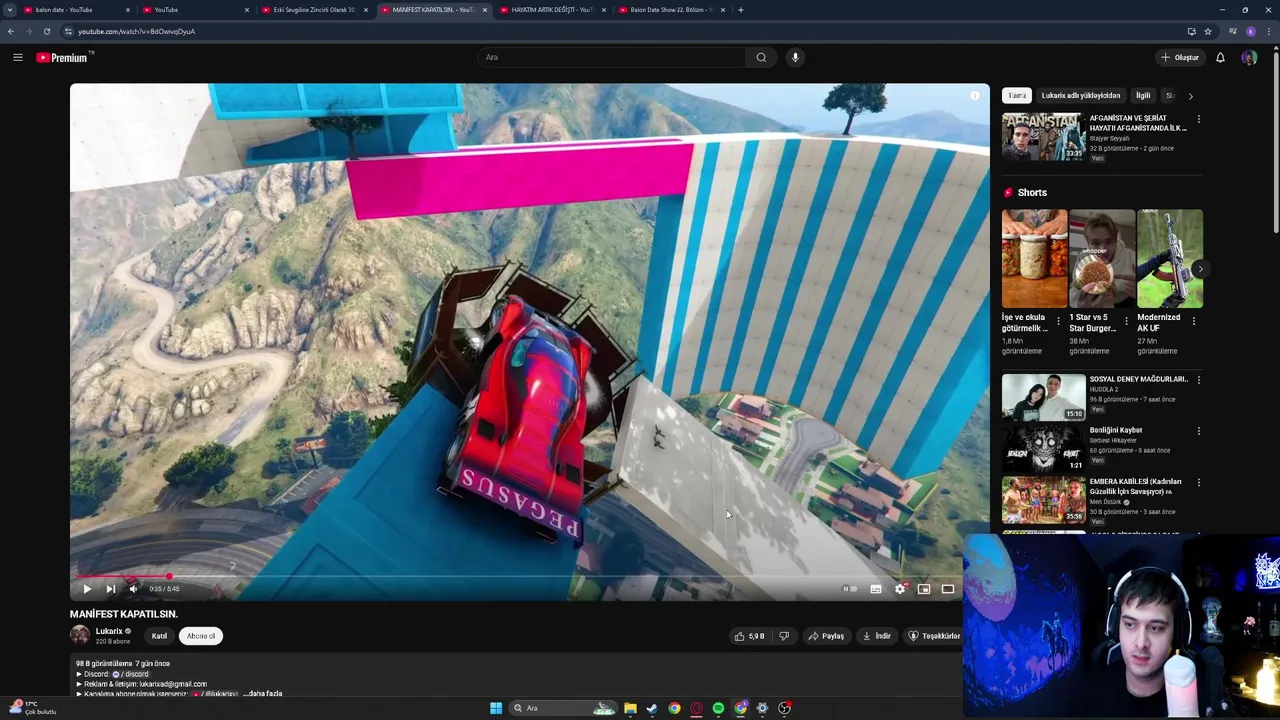
Task: Click the taskbar Ara search box
Action: coord(561,708)
